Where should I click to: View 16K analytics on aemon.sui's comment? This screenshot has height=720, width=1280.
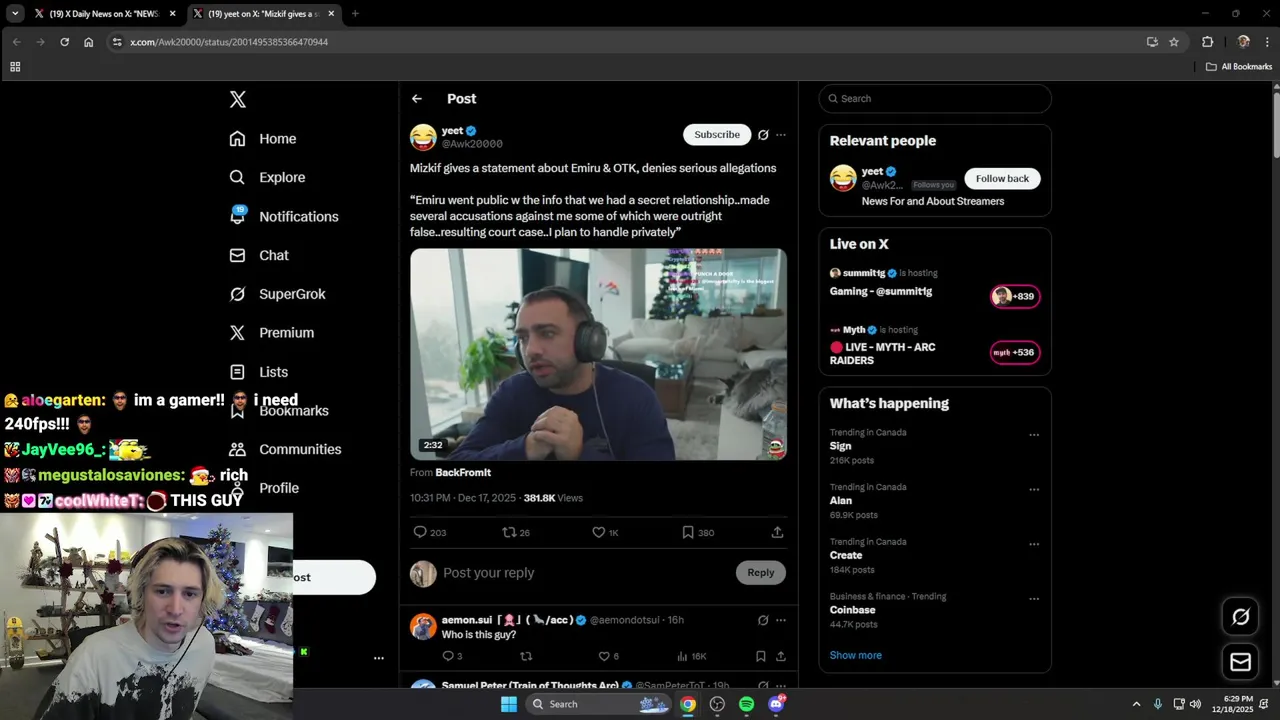692,656
